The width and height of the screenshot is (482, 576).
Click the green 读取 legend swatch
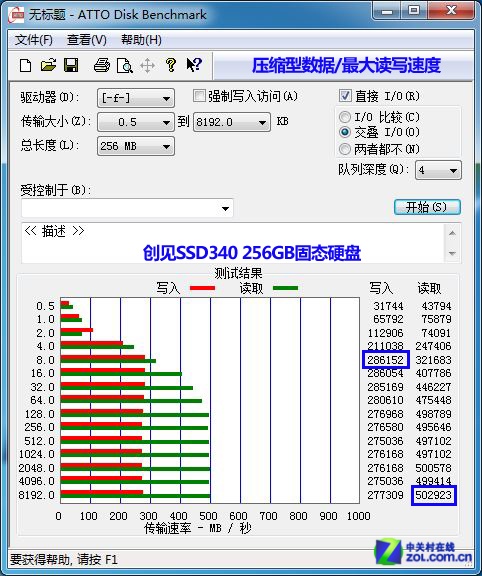(285, 288)
